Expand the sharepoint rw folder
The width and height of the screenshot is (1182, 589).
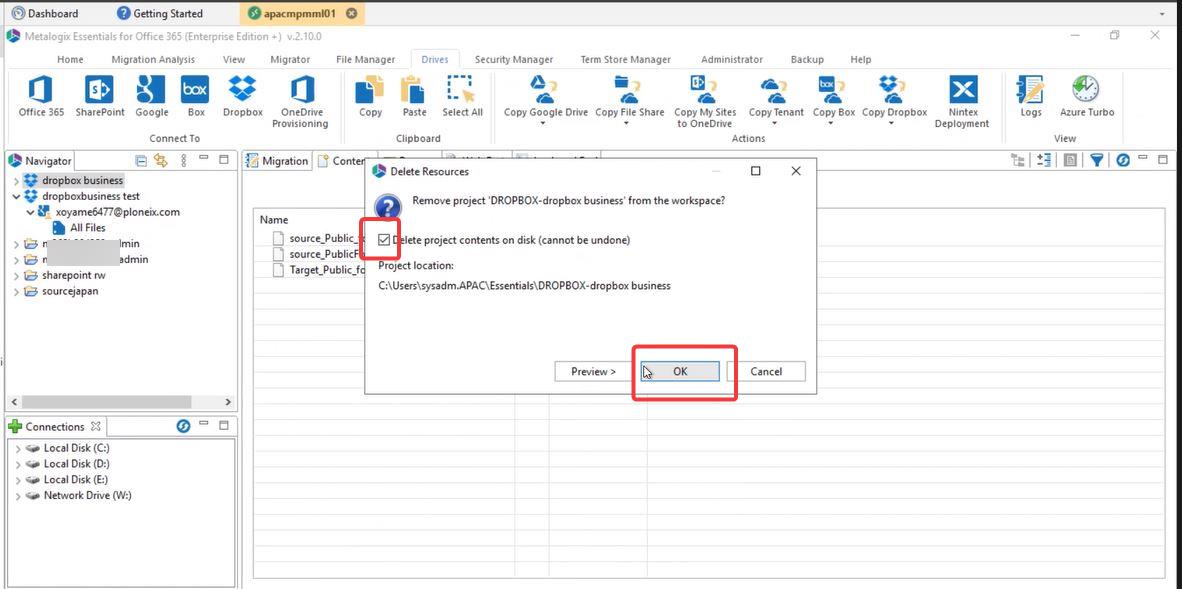click(x=17, y=275)
